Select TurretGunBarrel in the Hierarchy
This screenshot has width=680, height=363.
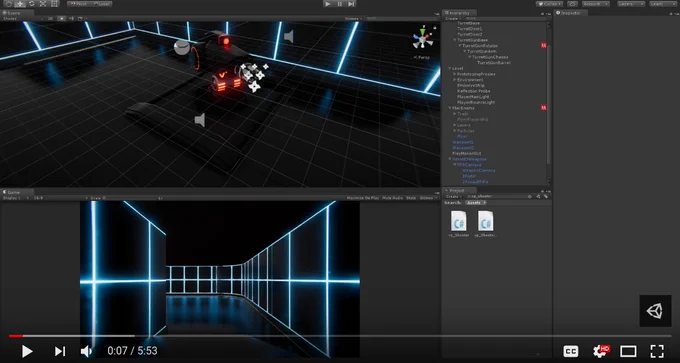coord(494,63)
